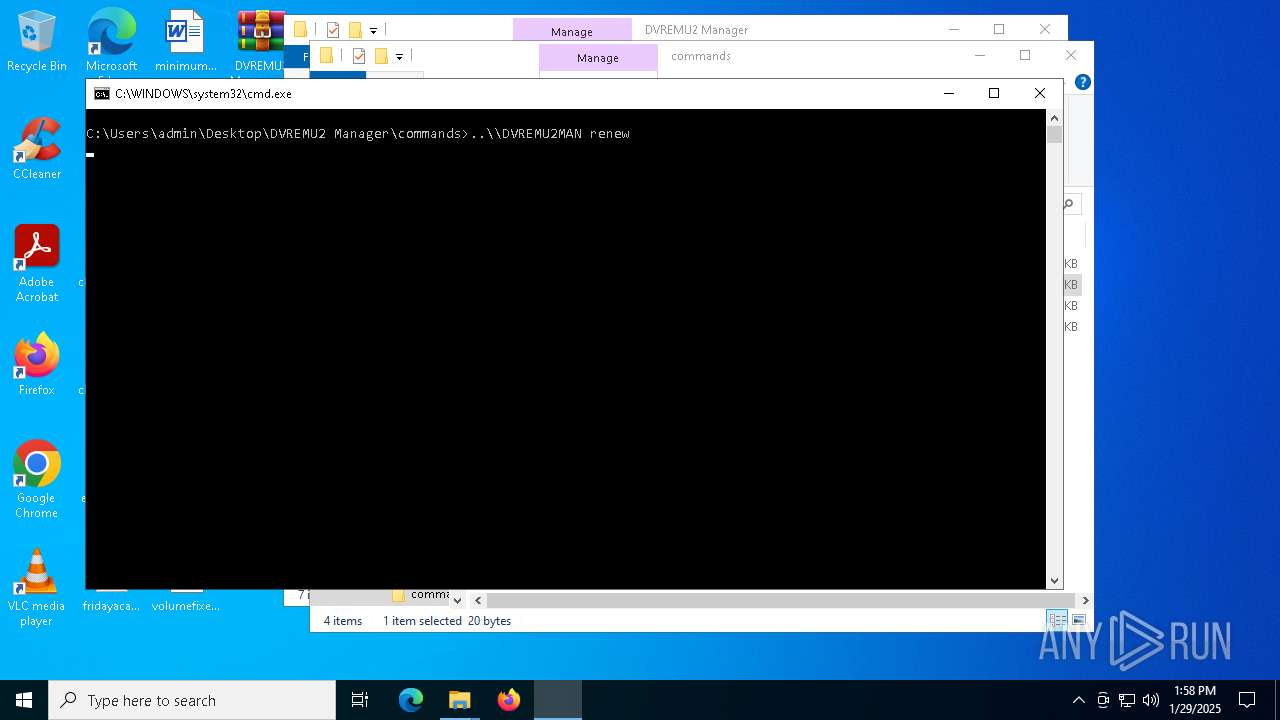Screen dimensions: 1280x720
Task: Launch Google Chrome desktop shortcut
Action: click(x=37, y=480)
